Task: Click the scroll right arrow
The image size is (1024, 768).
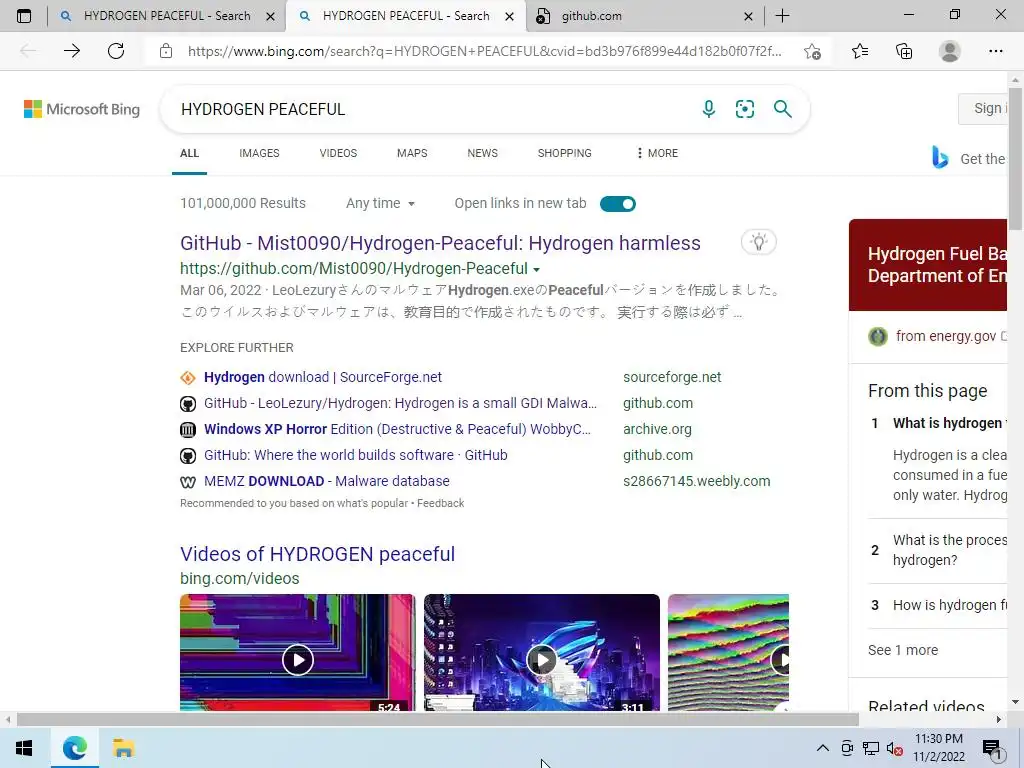Action: pyautogui.click(x=999, y=720)
